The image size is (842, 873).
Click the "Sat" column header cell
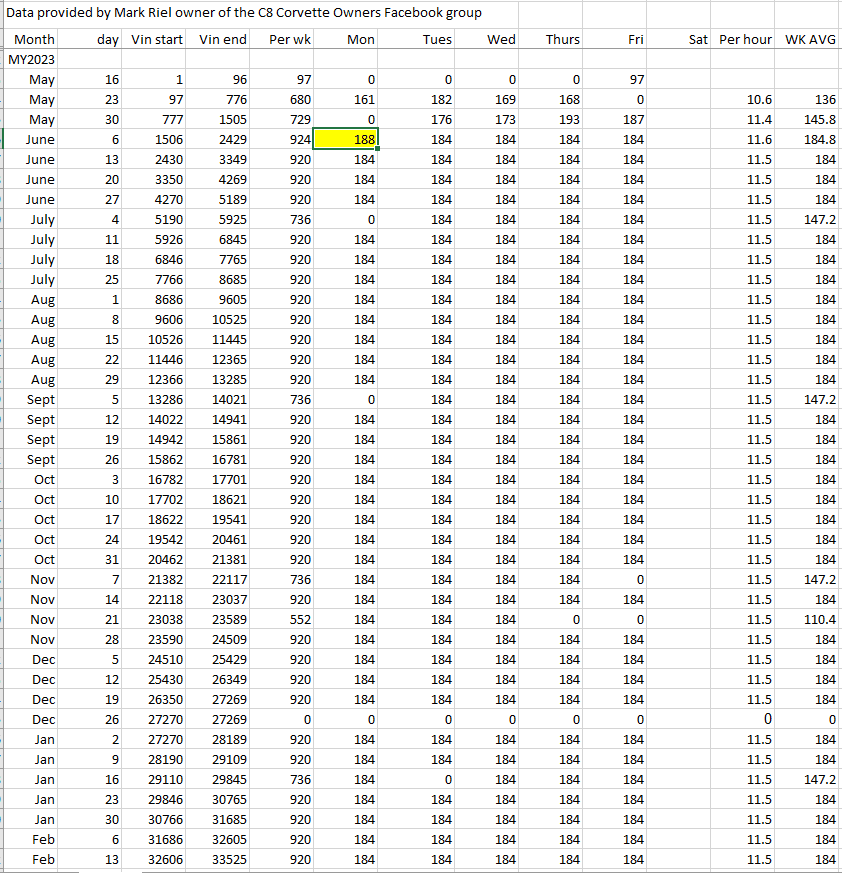tap(697, 40)
